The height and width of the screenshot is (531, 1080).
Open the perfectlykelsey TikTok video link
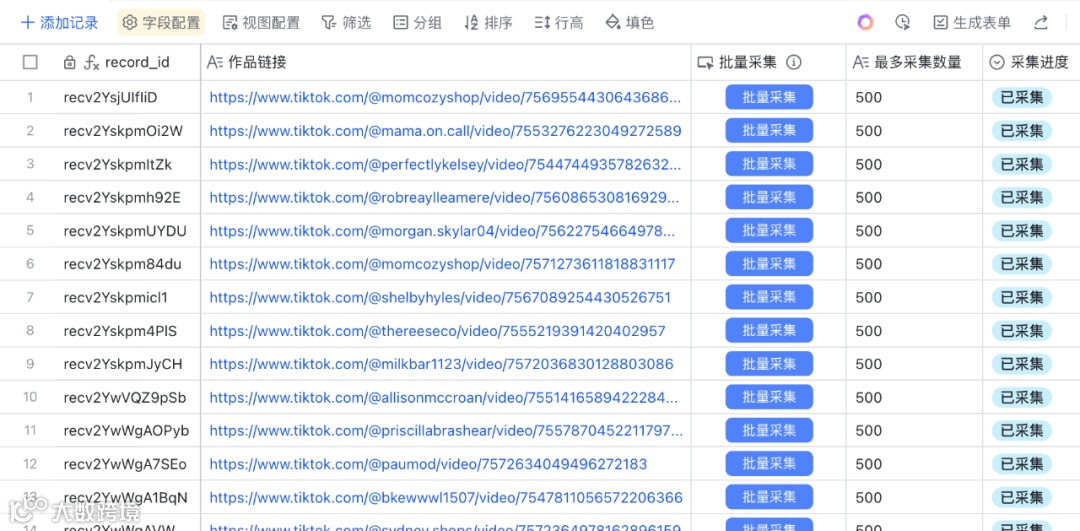pyautogui.click(x=446, y=164)
